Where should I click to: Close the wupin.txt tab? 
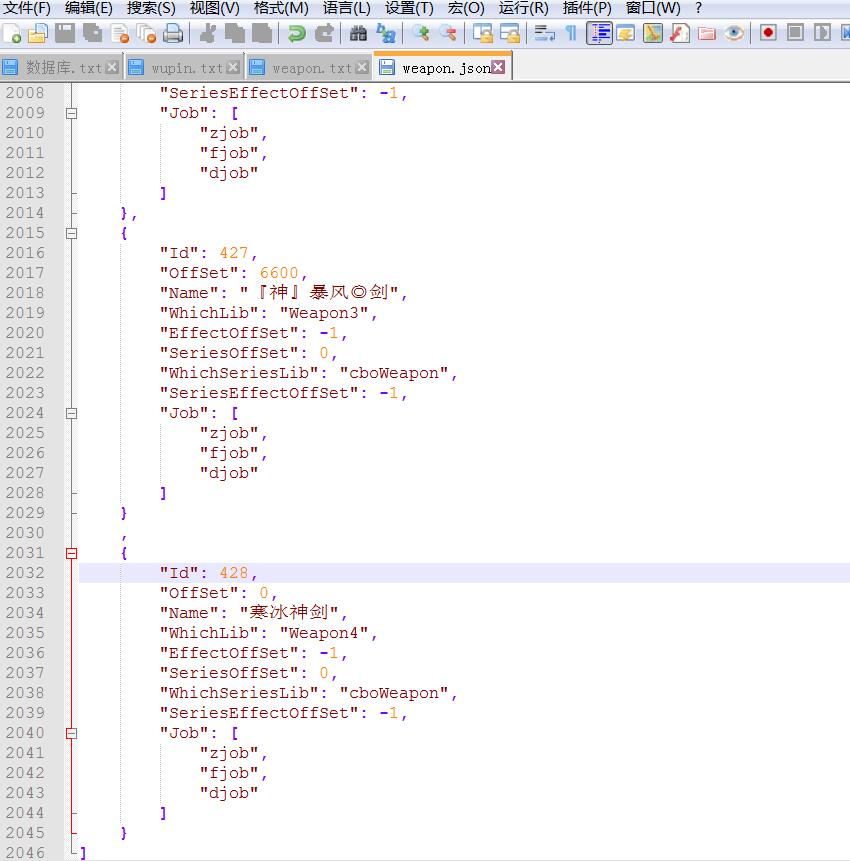(x=233, y=67)
